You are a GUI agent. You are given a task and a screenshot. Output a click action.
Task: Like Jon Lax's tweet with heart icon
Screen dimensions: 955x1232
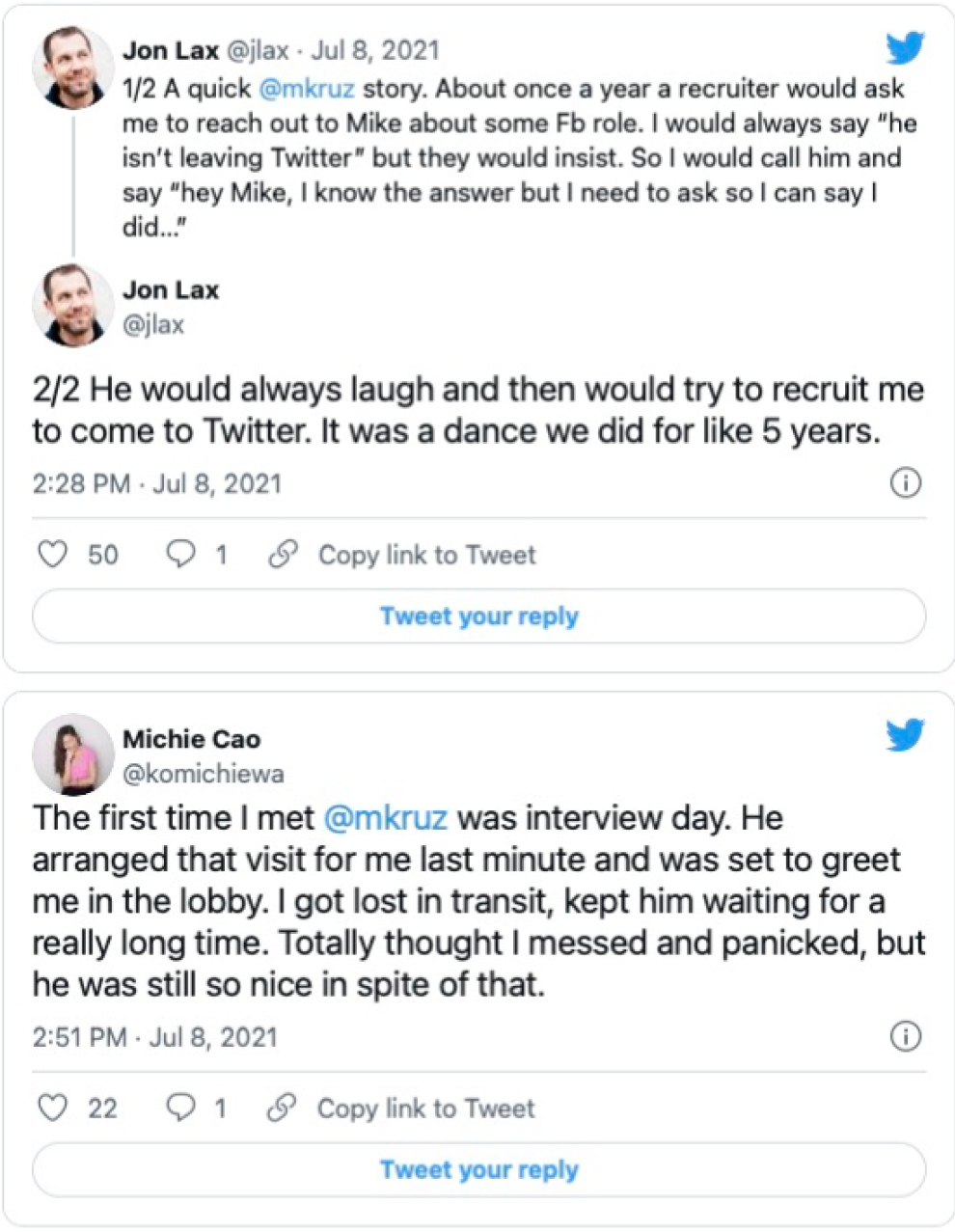click(x=52, y=555)
